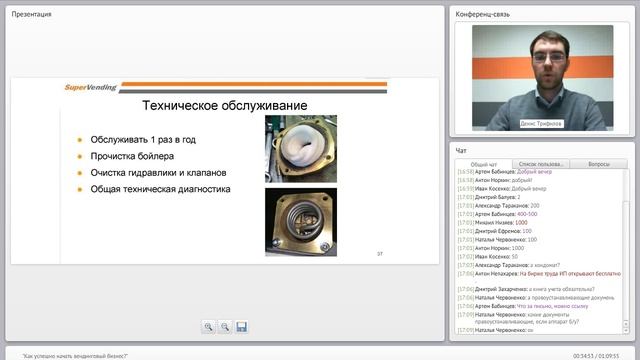Click Артем Бабинцев's Добрый вечер message

[x=505, y=172]
